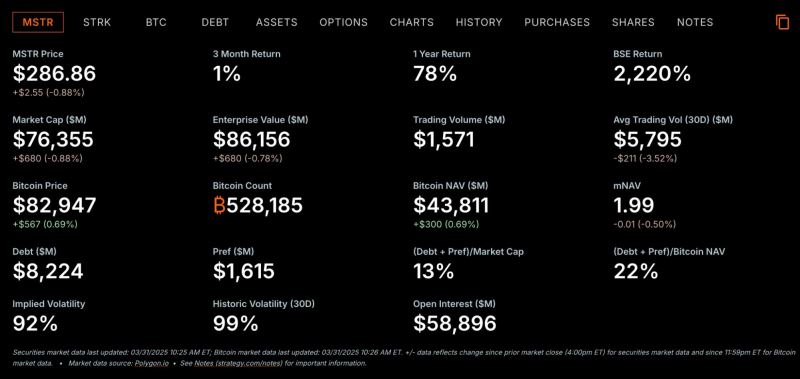
Task: Select the PURCHASES tab
Action: 557,22
